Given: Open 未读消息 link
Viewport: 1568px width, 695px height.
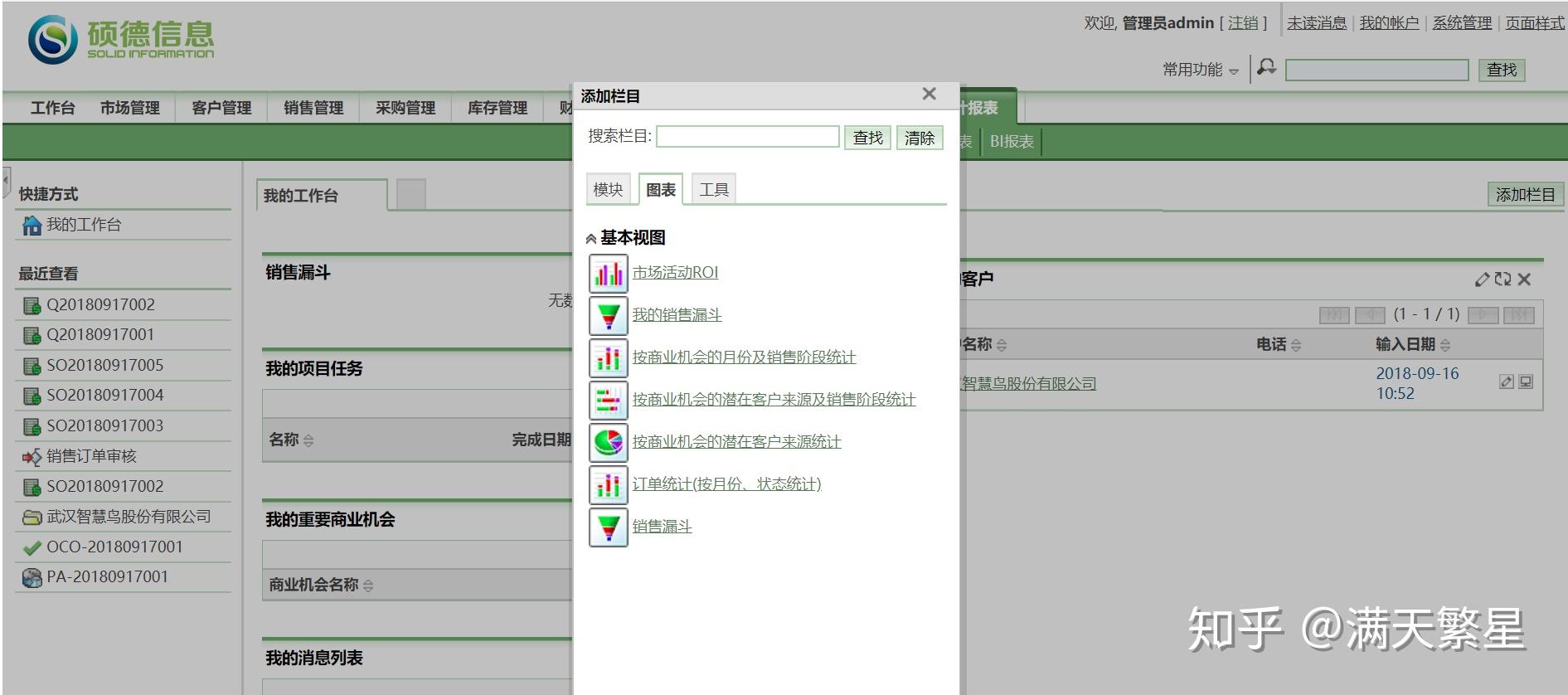Looking at the screenshot, I should click(1317, 23).
